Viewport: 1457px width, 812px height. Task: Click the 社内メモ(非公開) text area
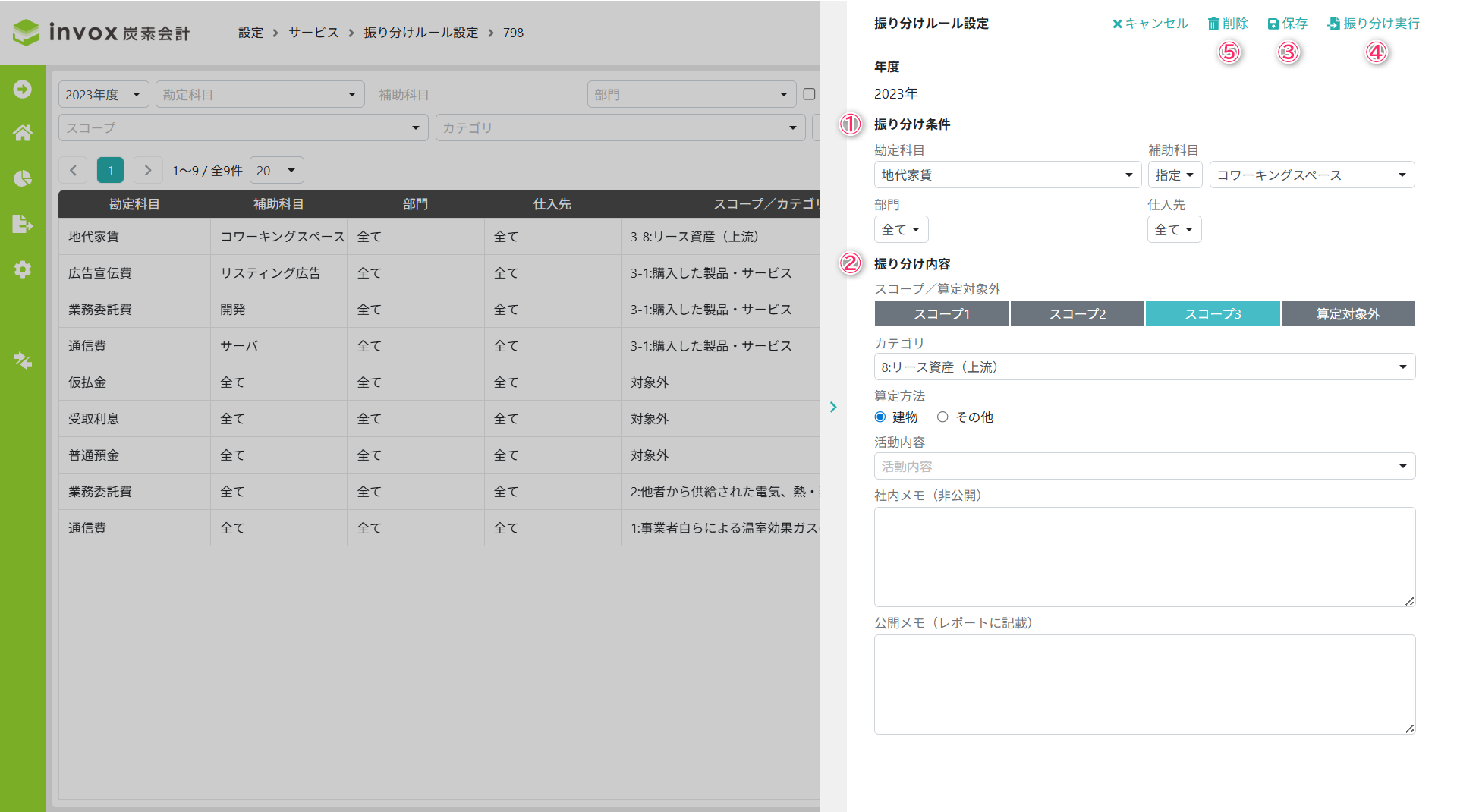(x=1144, y=556)
